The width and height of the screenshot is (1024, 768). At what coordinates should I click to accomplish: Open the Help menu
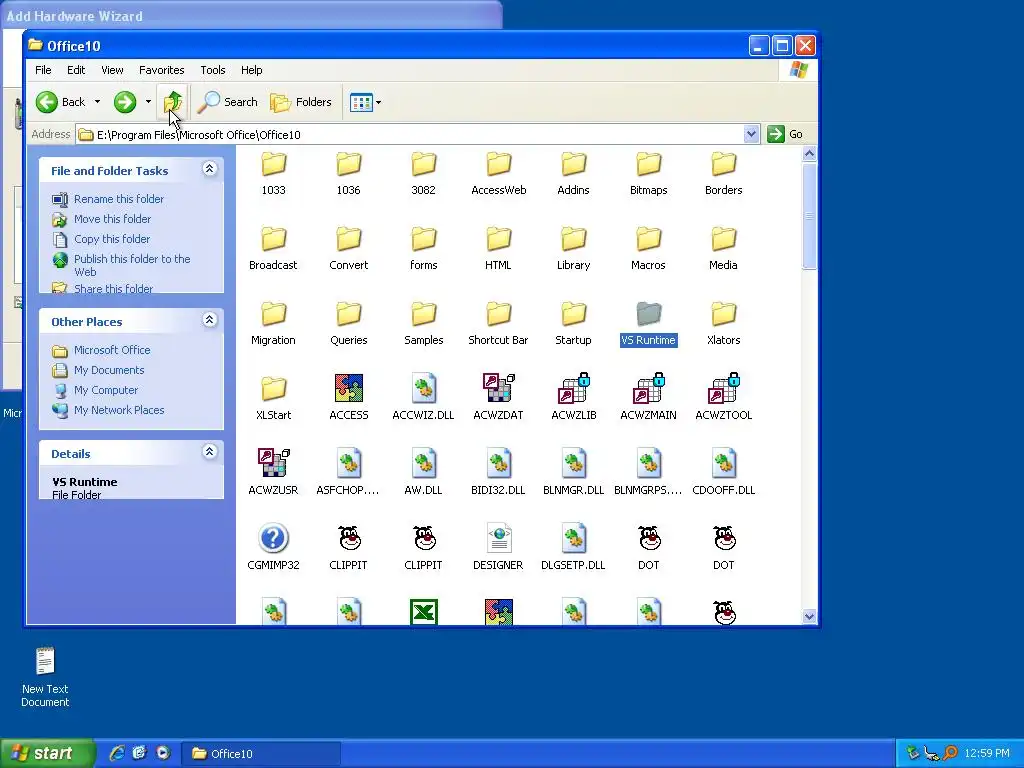coord(251,70)
